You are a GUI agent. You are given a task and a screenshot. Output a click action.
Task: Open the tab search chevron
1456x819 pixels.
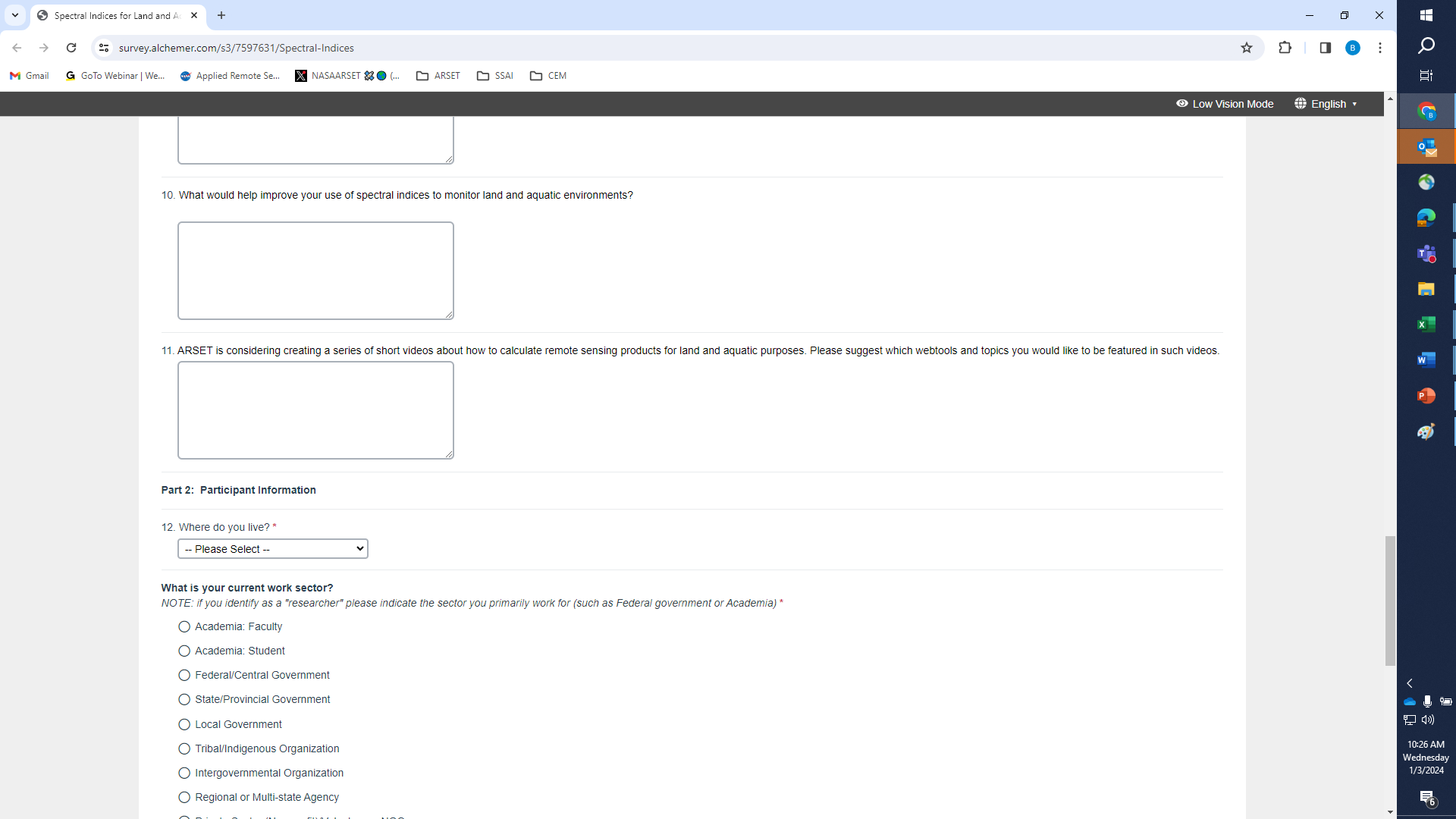click(x=15, y=15)
